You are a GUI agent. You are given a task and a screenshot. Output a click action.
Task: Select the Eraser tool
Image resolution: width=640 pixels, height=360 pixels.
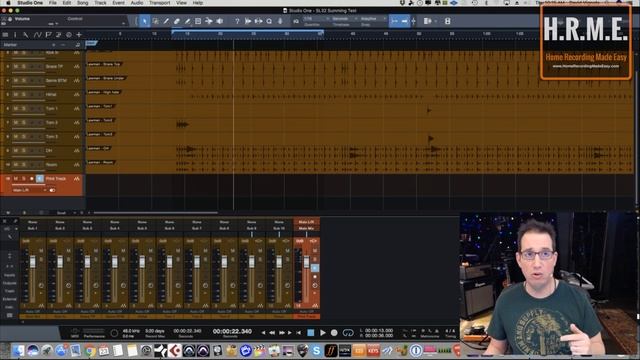pos(177,21)
